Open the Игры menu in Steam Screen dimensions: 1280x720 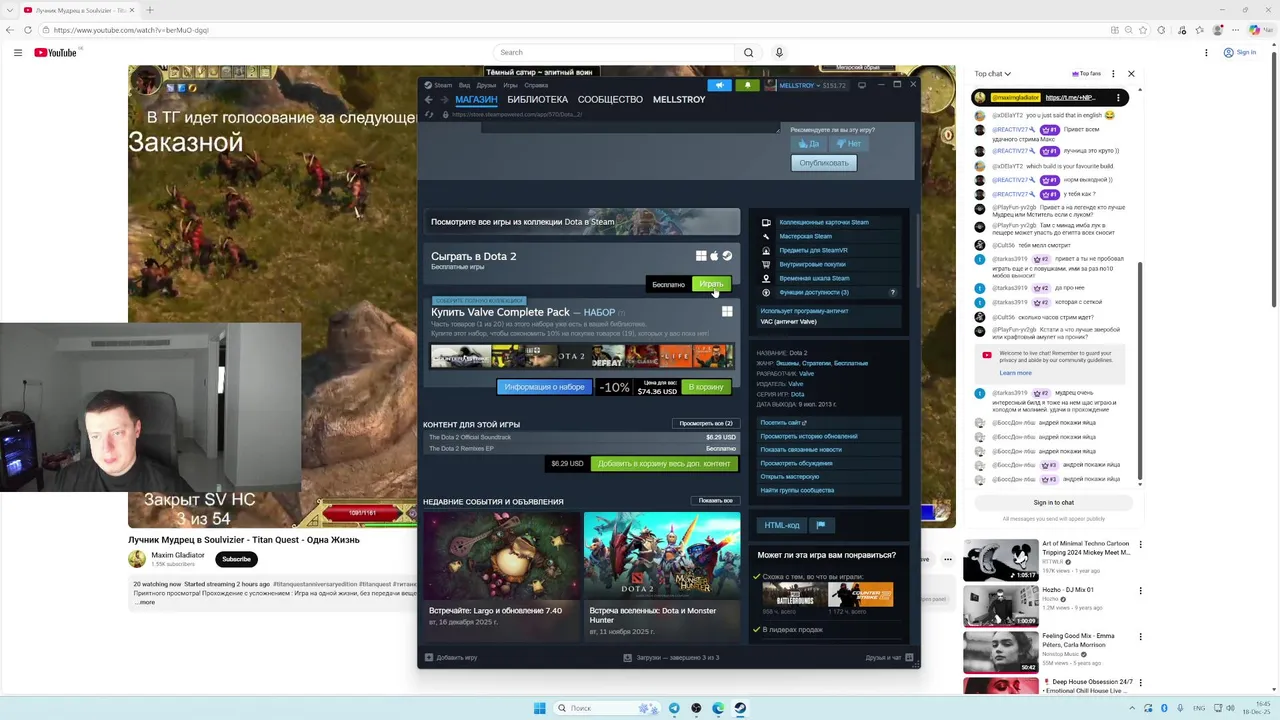510,85
